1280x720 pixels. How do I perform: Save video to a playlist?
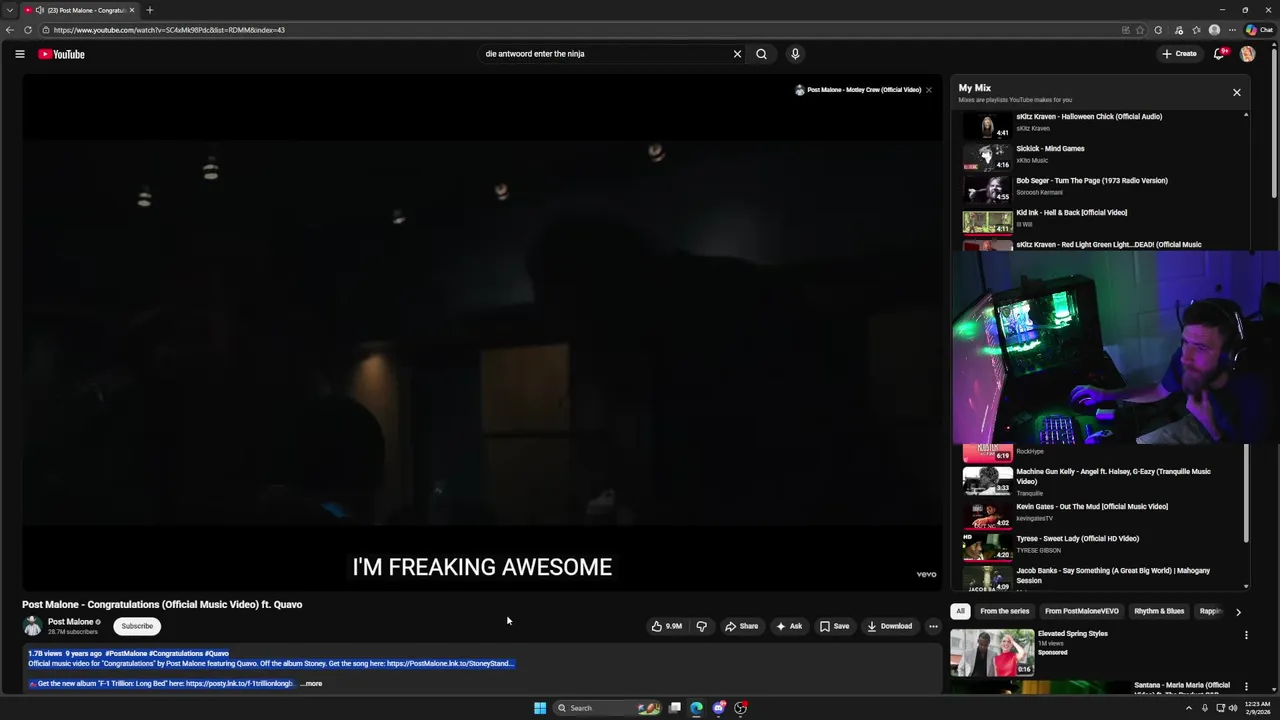[834, 626]
